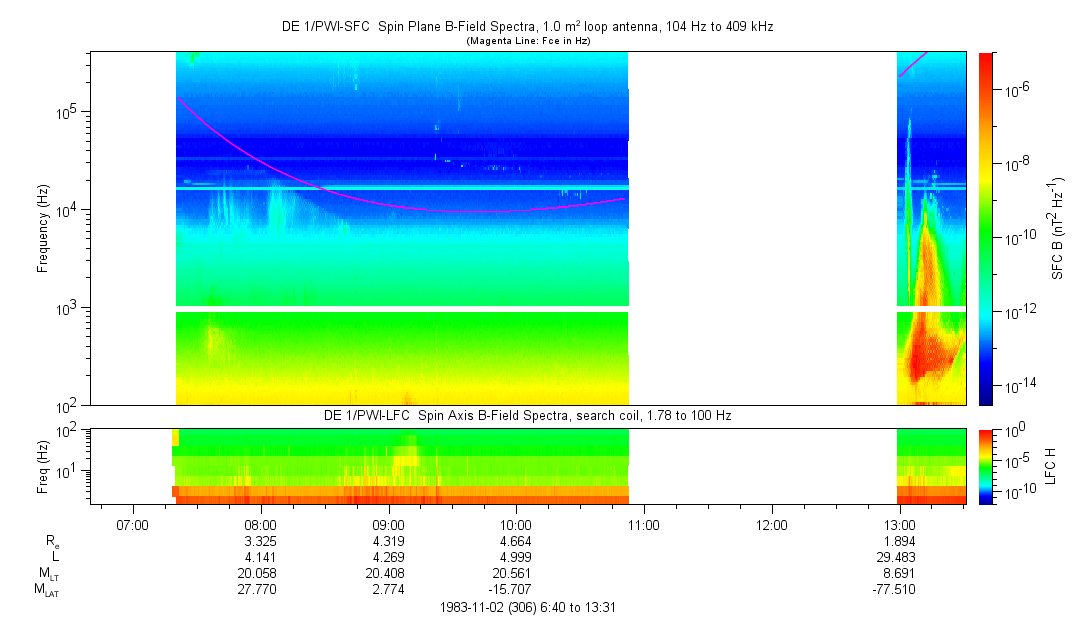Click the 11:00 time axis tick label
The image size is (1083, 620).
click(x=644, y=523)
